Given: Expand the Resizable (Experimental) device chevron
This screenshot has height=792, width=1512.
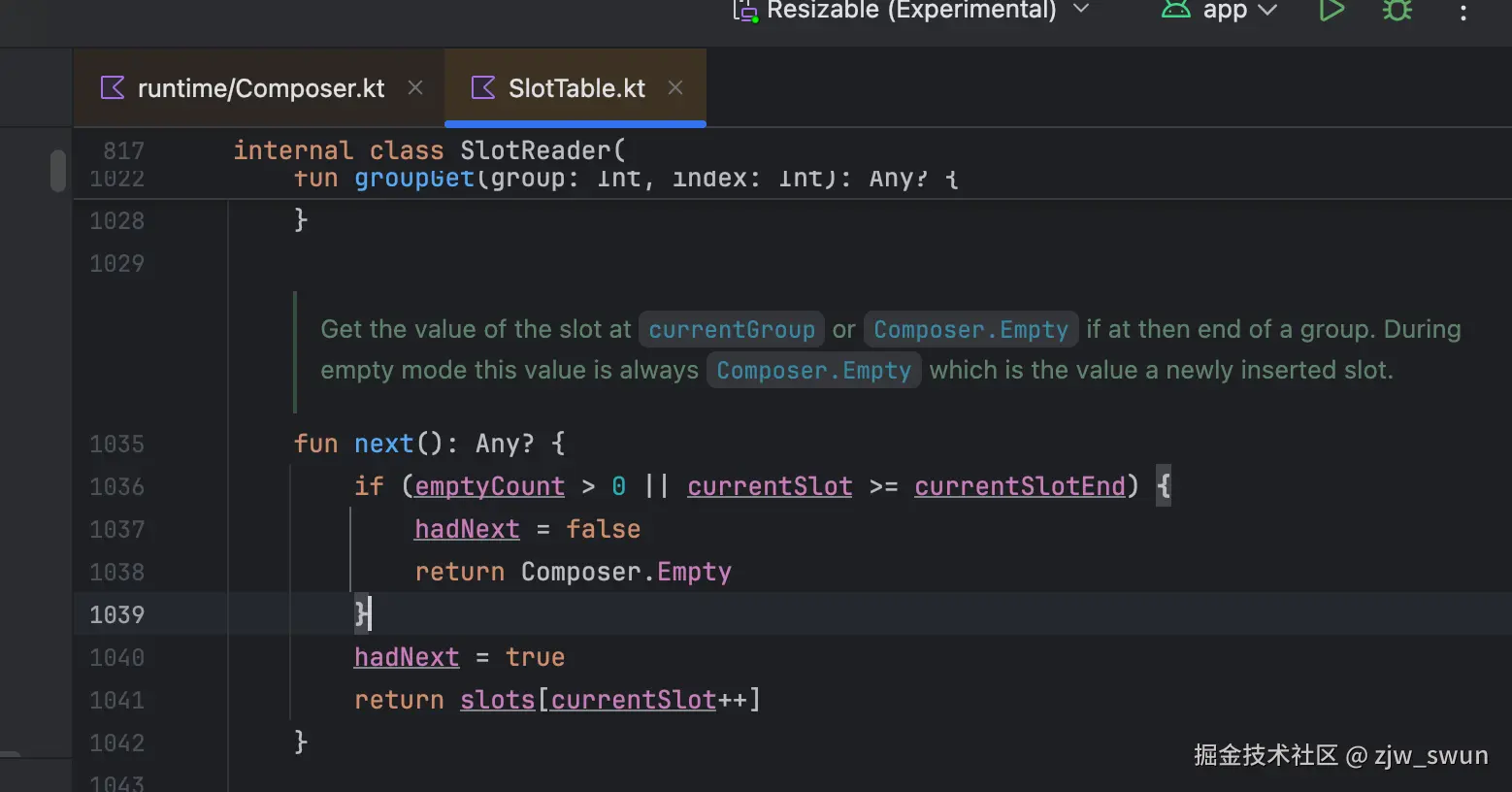Looking at the screenshot, I should click(x=1081, y=10).
